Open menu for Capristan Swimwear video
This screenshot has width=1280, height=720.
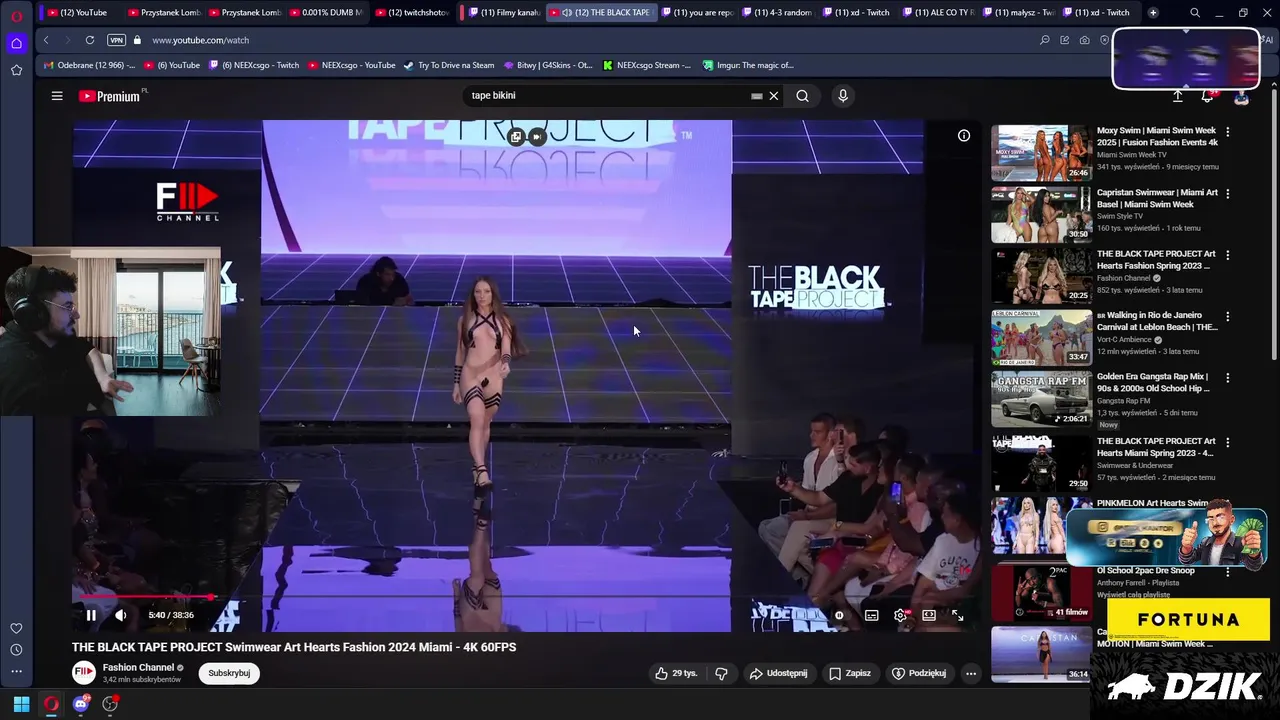click(x=1228, y=193)
